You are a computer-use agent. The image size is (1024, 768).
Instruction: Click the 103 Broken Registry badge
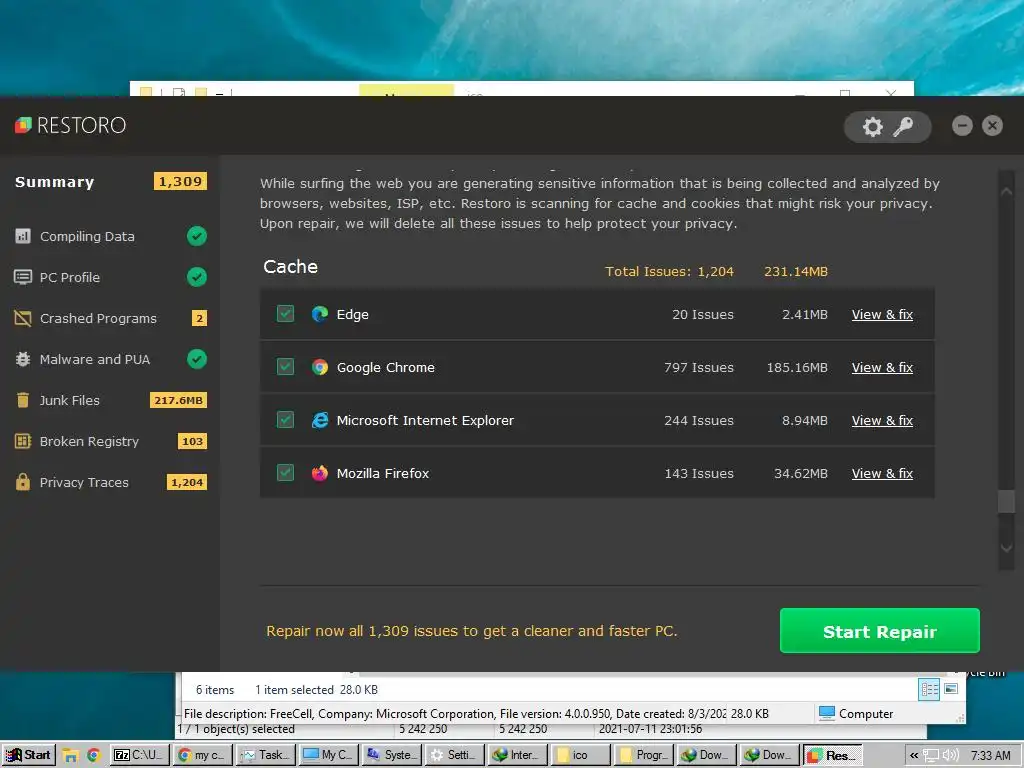tap(192, 441)
